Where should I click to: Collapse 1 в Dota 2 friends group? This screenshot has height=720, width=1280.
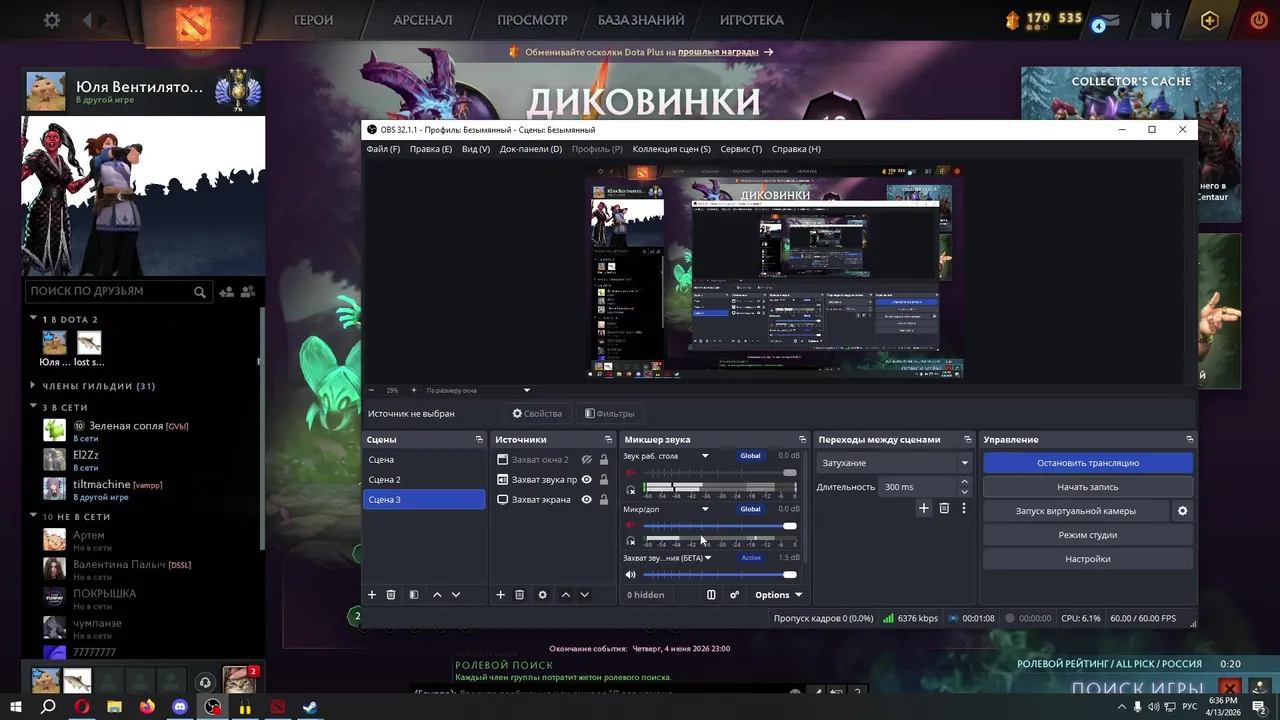coord(33,319)
